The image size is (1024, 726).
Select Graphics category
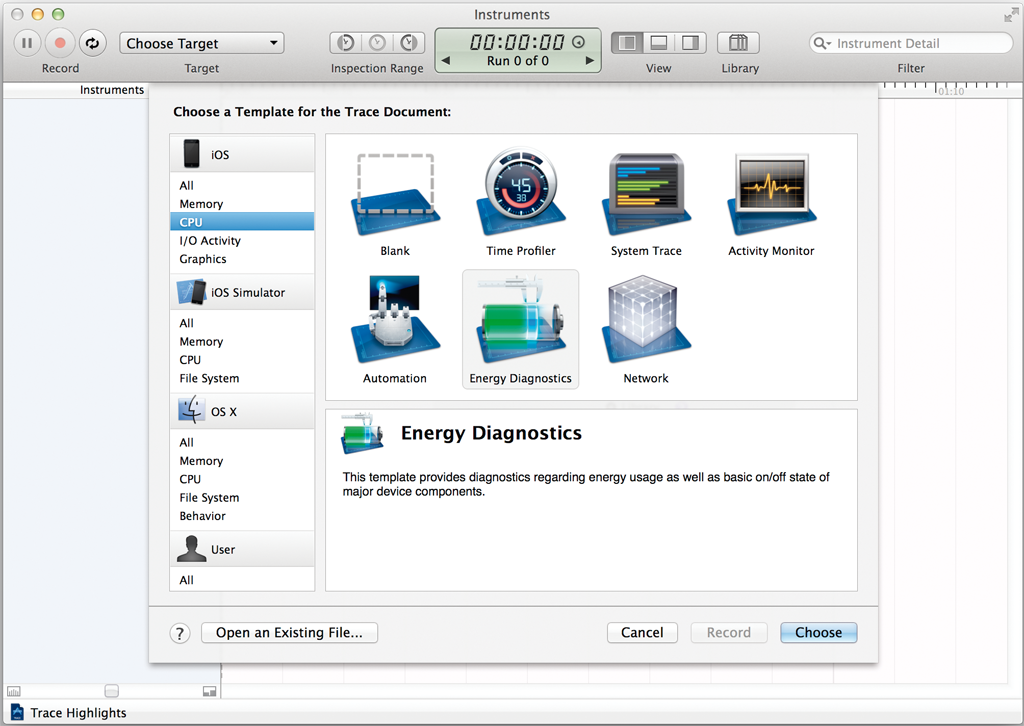[242, 259]
